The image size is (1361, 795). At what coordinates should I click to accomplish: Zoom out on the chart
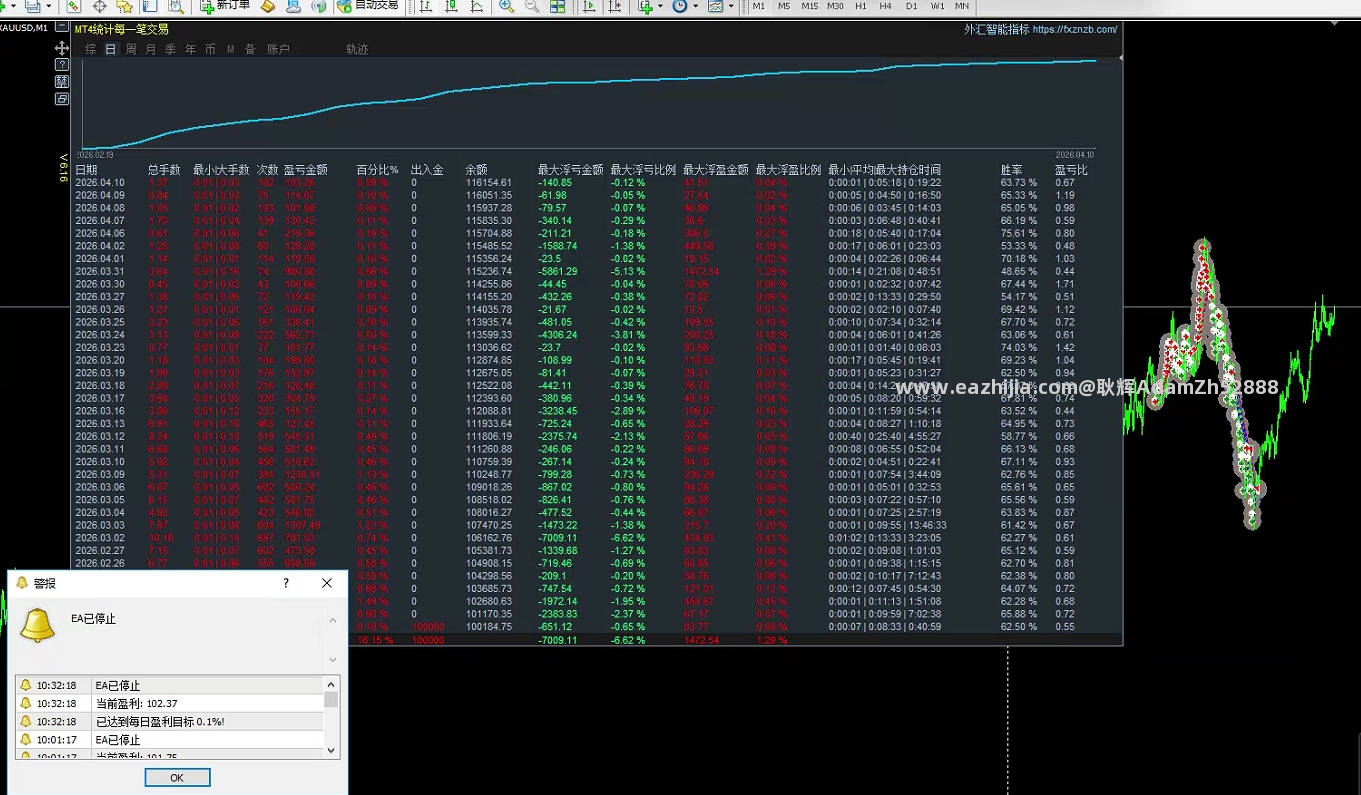click(x=532, y=6)
